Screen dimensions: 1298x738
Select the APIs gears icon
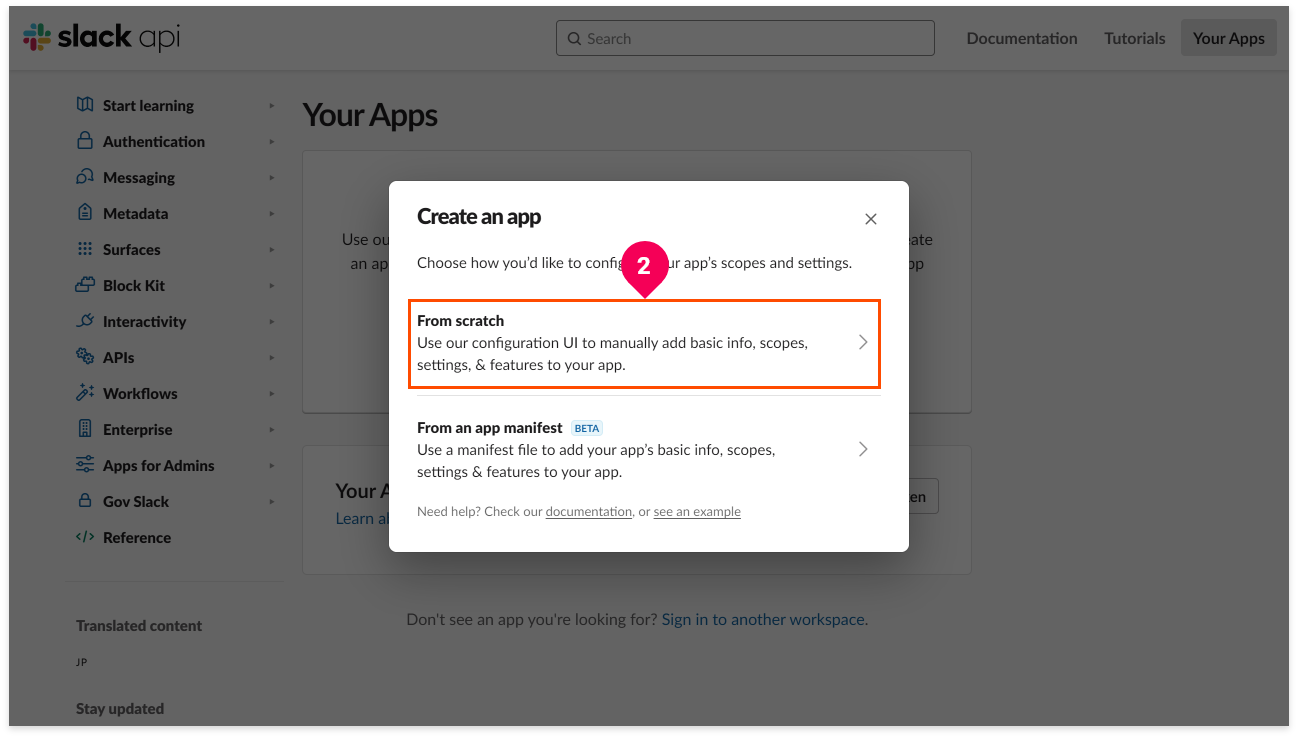click(85, 357)
